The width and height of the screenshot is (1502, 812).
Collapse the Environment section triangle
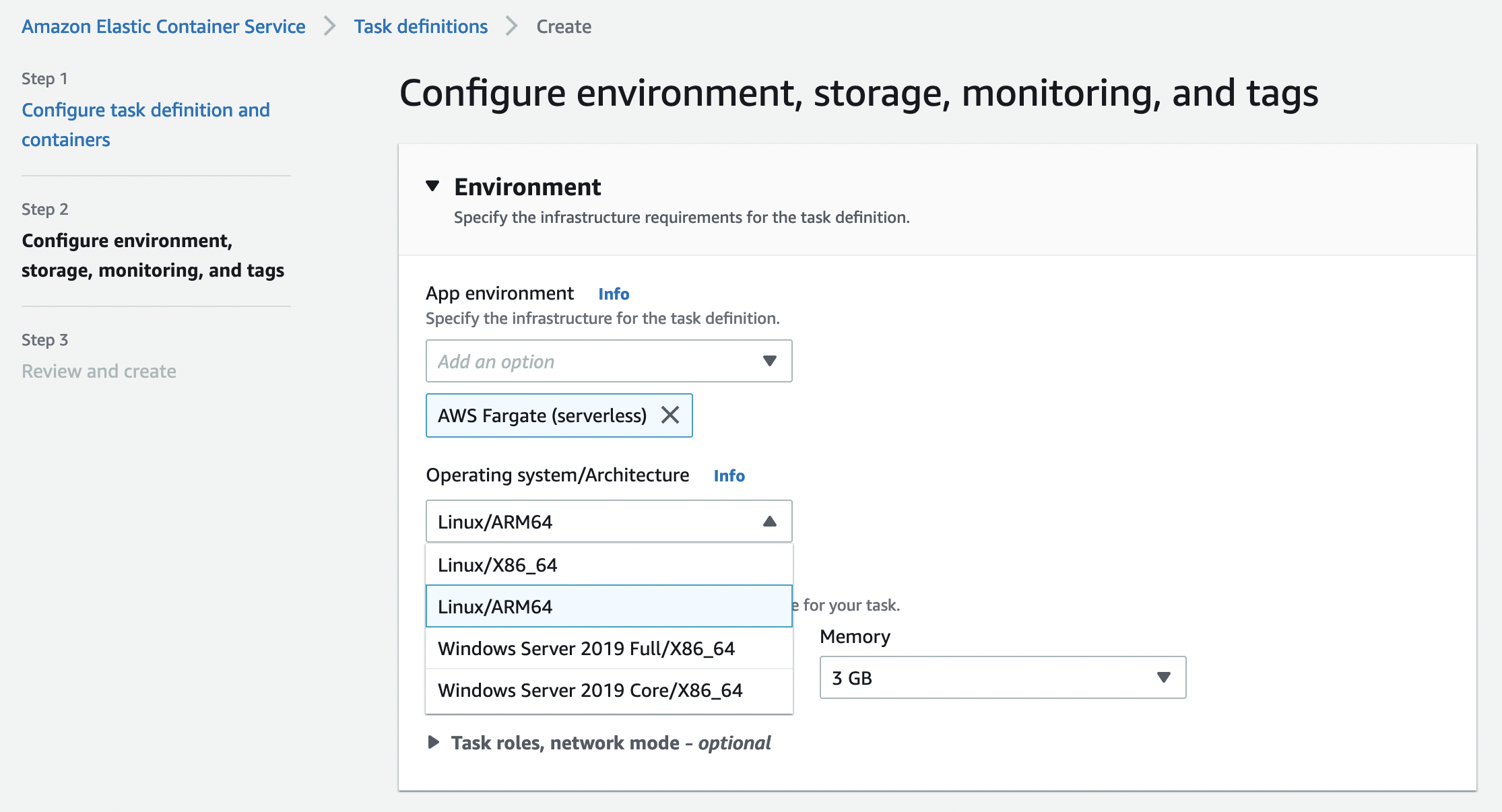click(432, 186)
